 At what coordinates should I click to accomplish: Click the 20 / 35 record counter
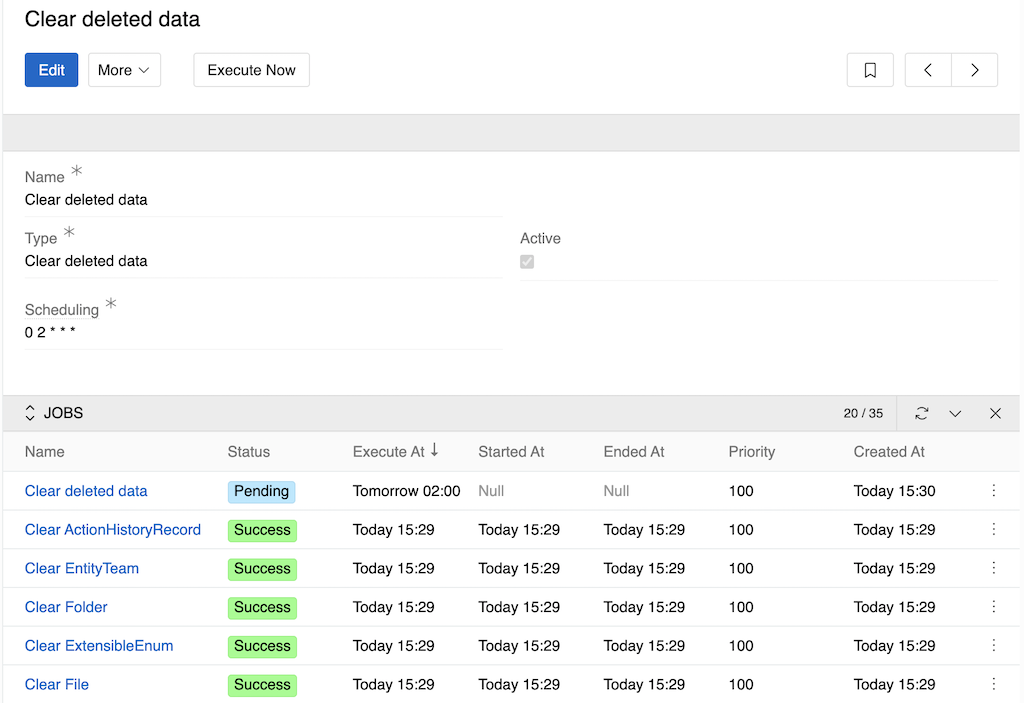[863, 413]
